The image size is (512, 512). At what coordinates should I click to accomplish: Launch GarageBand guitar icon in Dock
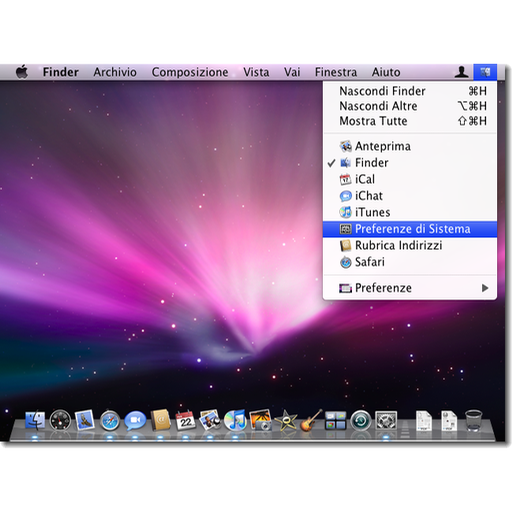tap(311, 421)
